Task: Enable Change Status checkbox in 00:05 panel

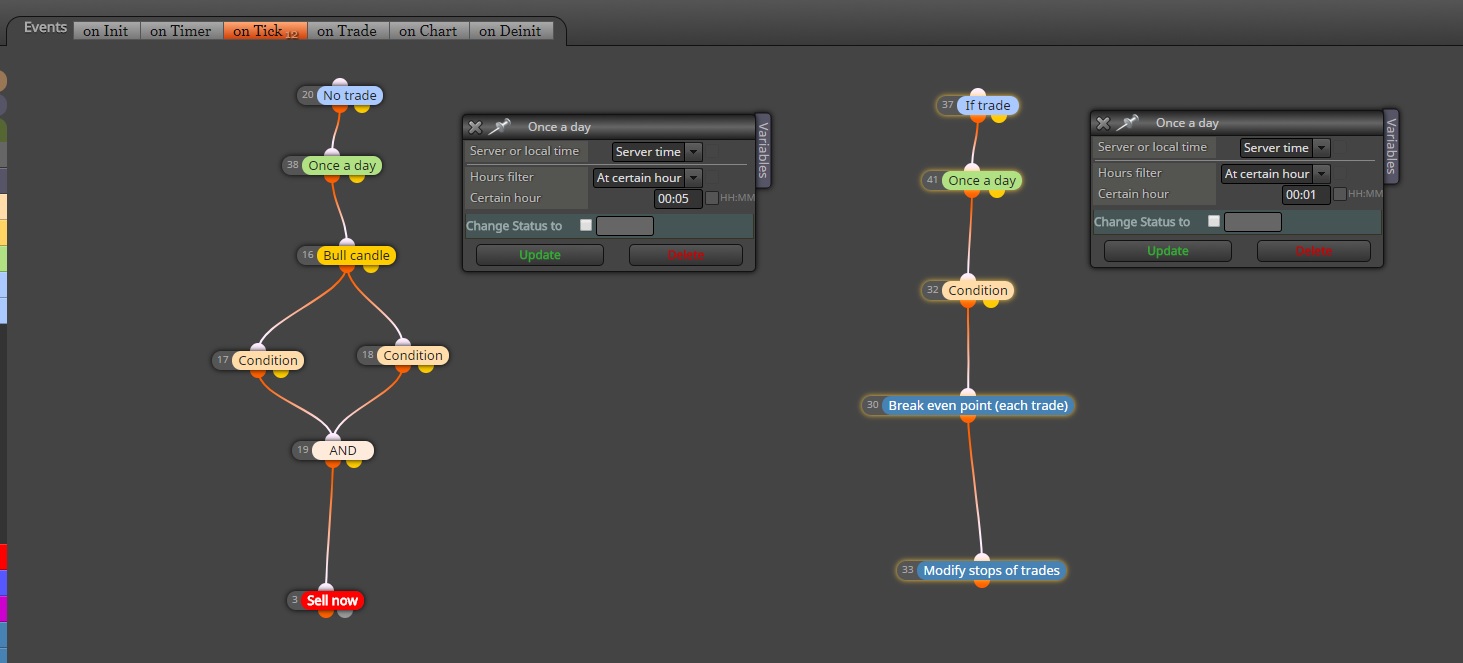Action: (x=586, y=225)
